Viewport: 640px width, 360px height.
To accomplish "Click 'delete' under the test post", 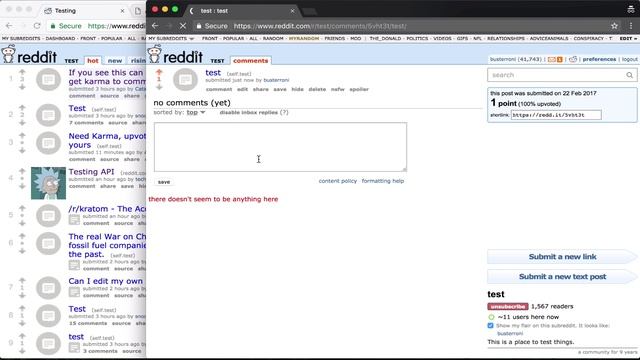I will (317, 89).
